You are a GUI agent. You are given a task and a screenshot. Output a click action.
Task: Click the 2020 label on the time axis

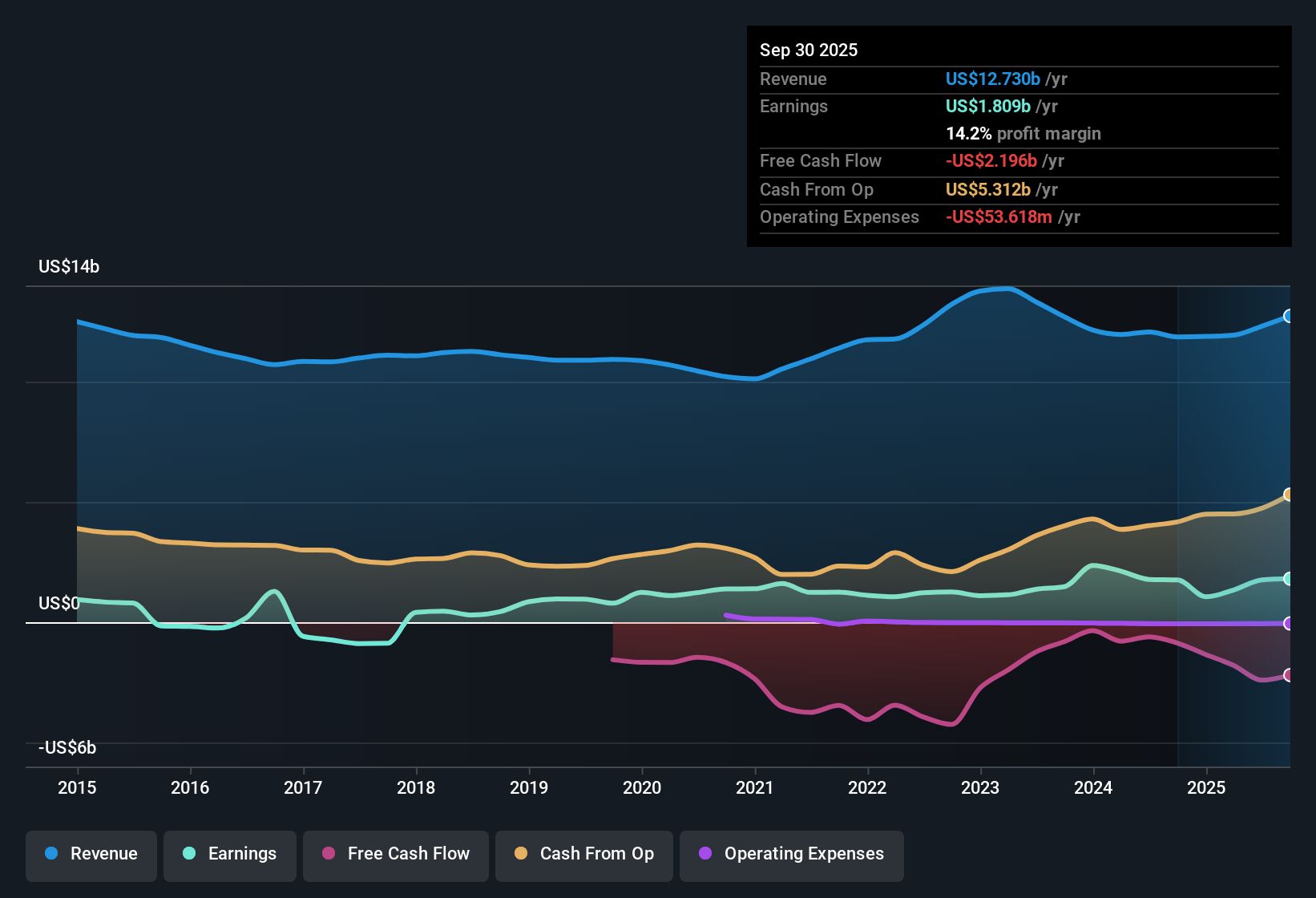point(642,788)
